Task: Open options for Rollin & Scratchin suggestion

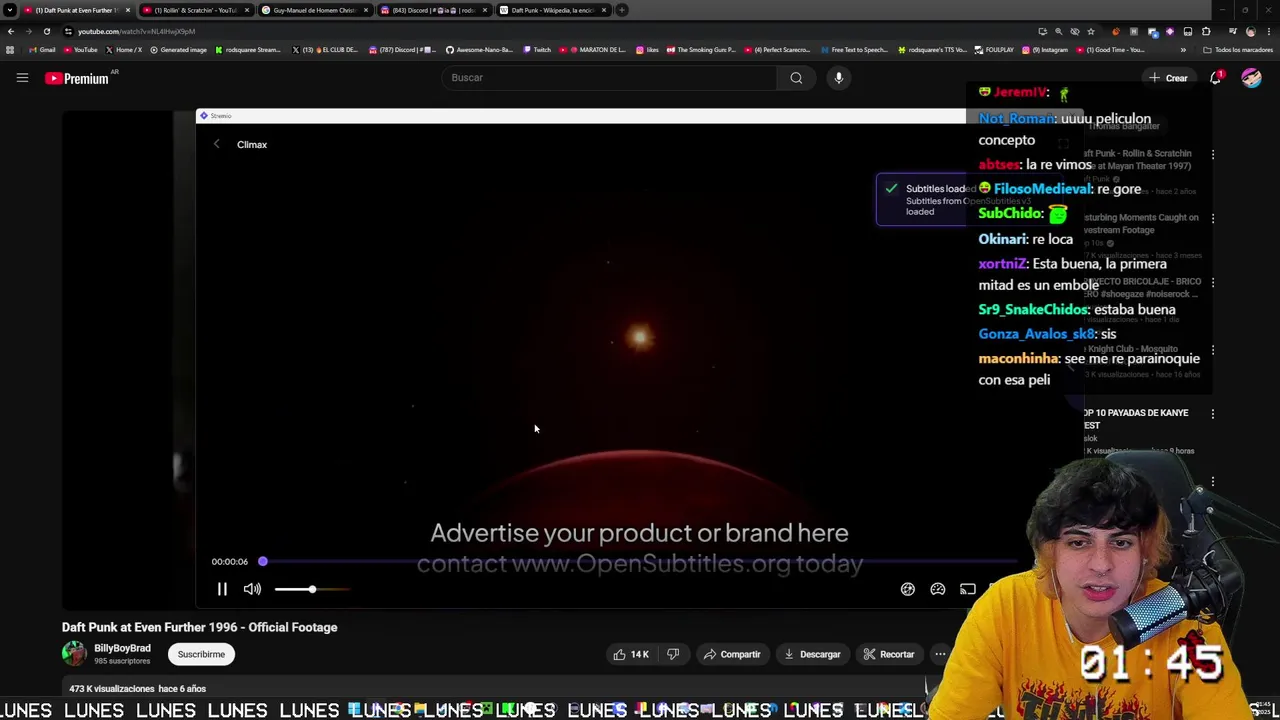Action: tap(1213, 155)
